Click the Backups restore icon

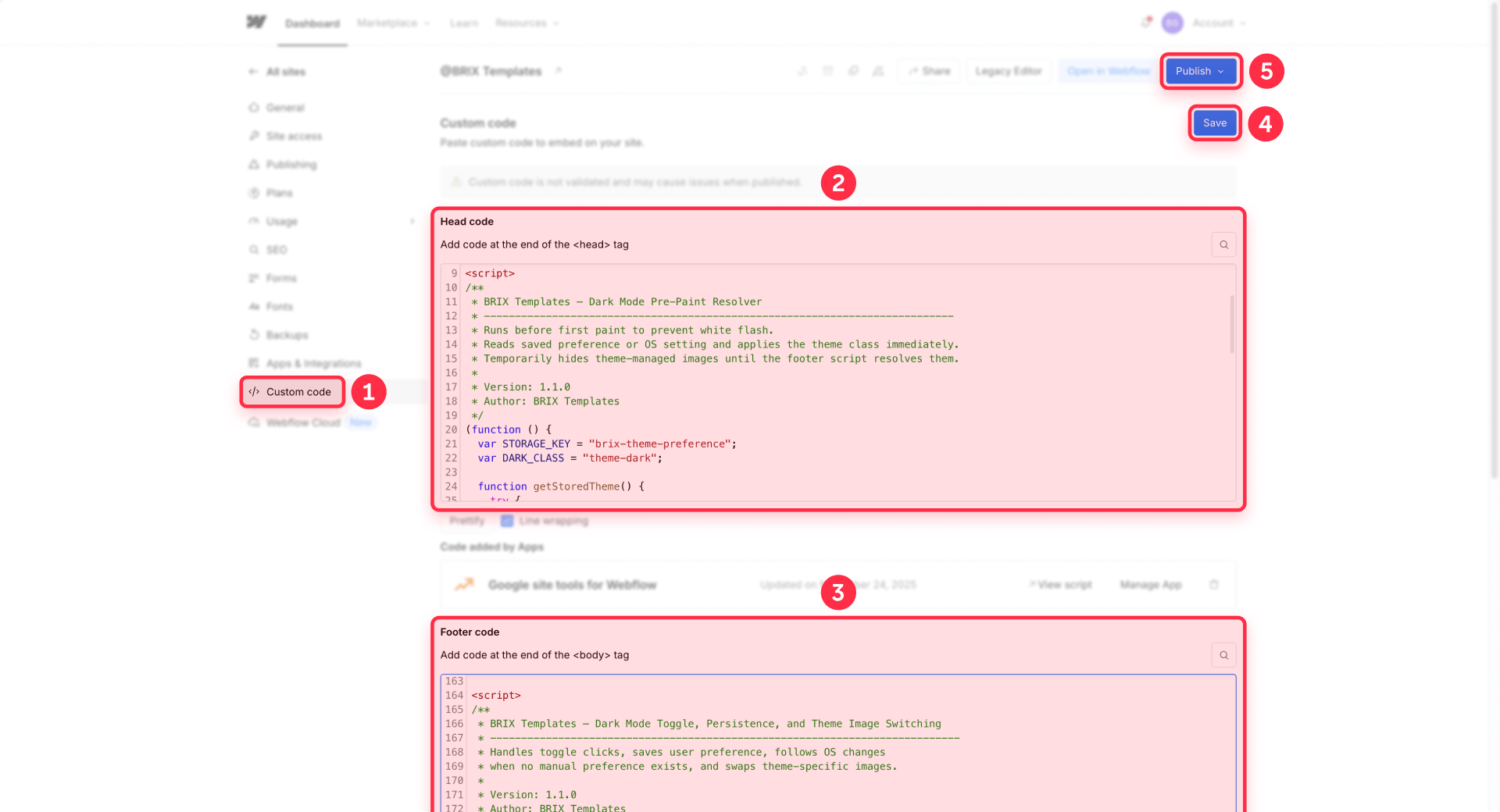point(254,335)
